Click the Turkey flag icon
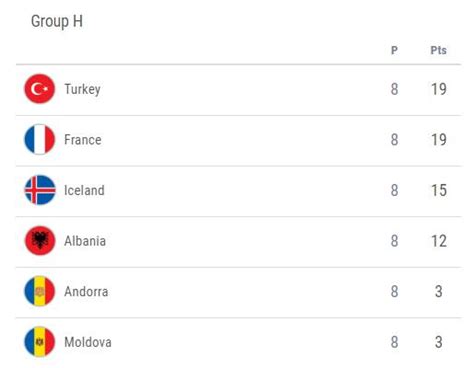This screenshot has height=368, width=474. tap(40, 89)
